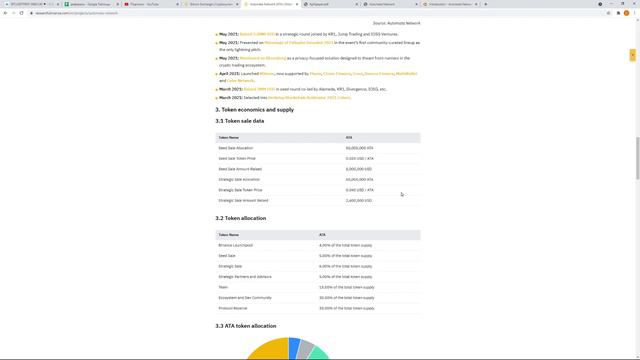Click the yellow side widget on right edge

632,55
